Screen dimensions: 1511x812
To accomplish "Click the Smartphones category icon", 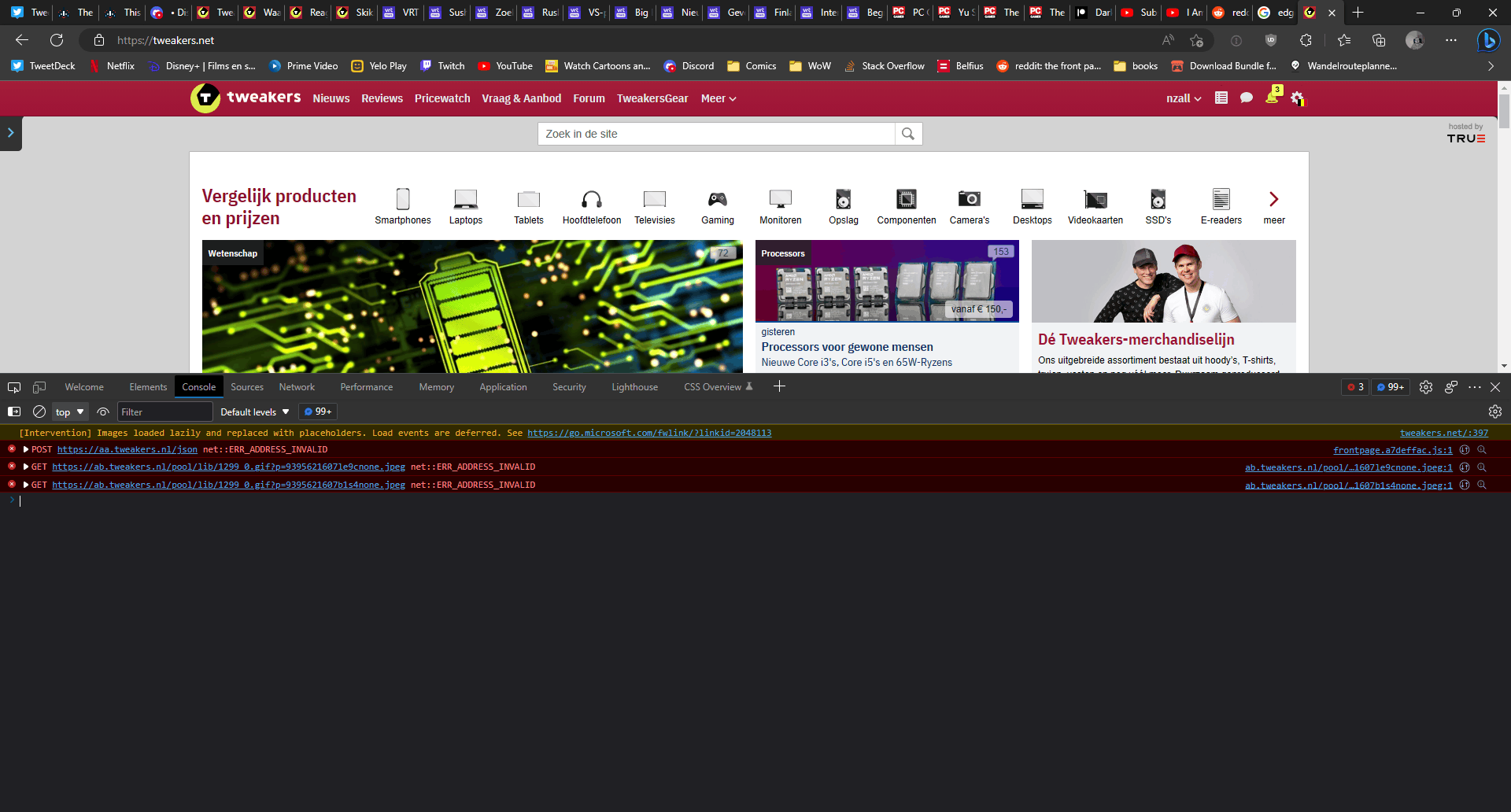I will [403, 201].
